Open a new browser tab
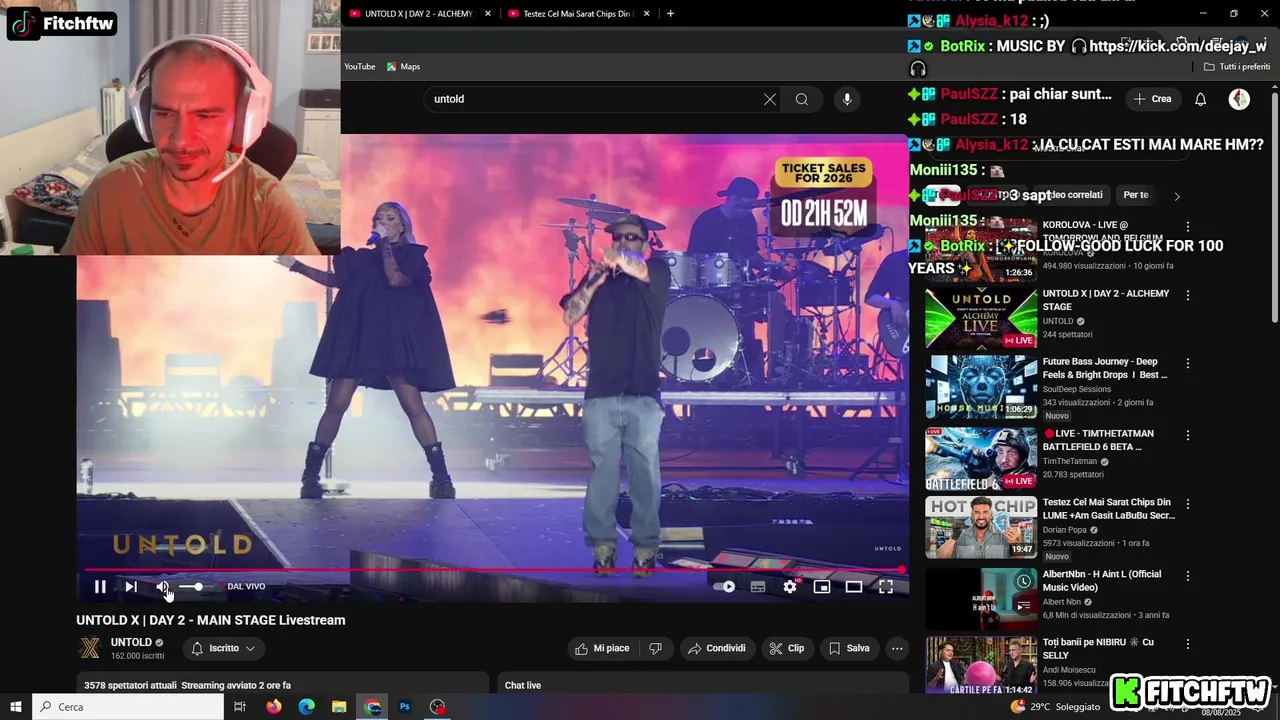Viewport: 1280px width, 720px height. (x=670, y=14)
